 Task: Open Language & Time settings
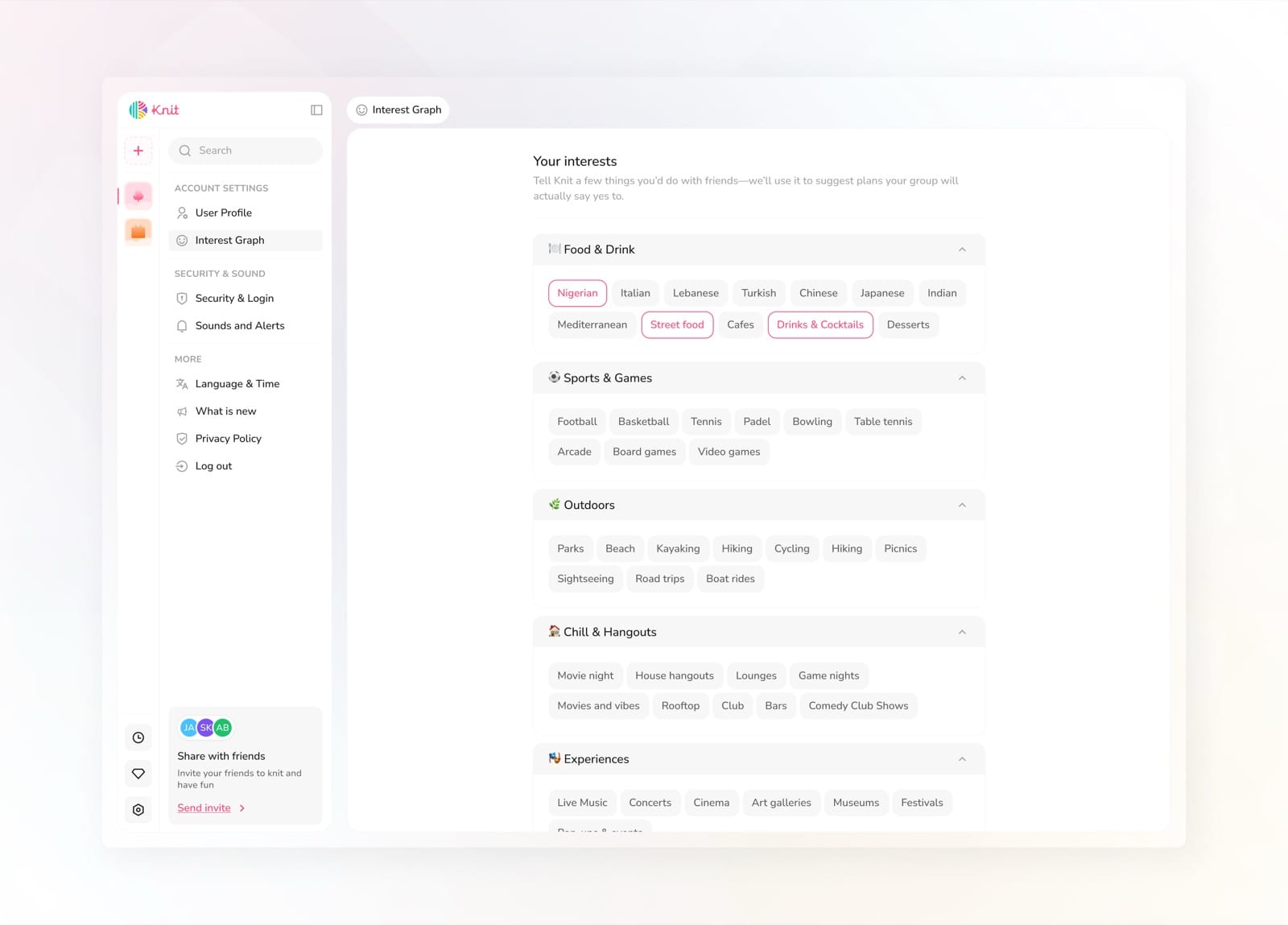246,384
